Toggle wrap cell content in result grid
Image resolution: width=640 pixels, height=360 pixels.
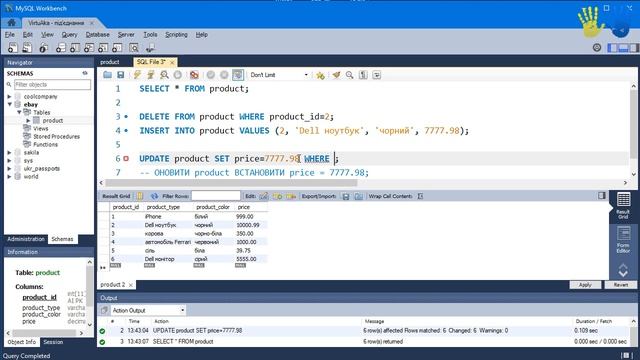tap(420, 196)
